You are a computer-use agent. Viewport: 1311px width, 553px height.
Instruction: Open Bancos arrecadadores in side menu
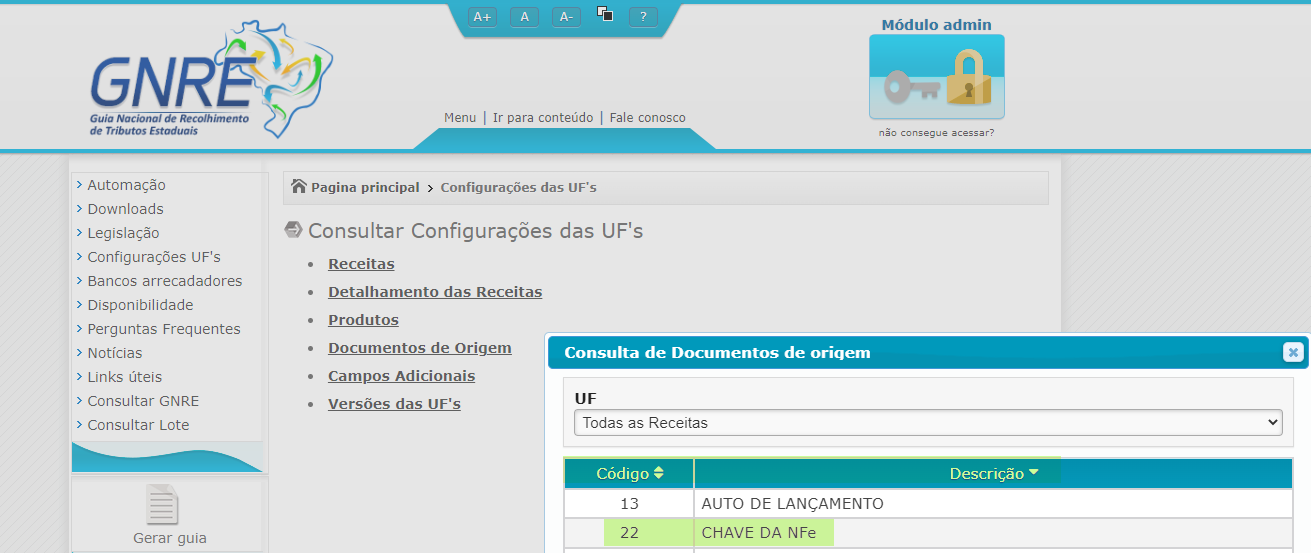coord(164,281)
